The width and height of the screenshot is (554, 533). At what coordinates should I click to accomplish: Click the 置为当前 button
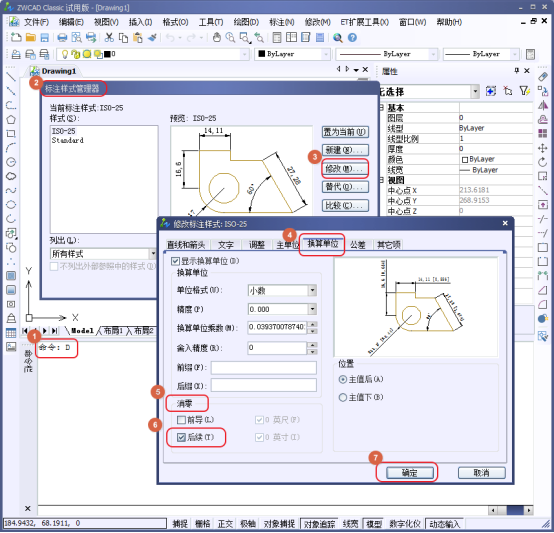tap(345, 132)
